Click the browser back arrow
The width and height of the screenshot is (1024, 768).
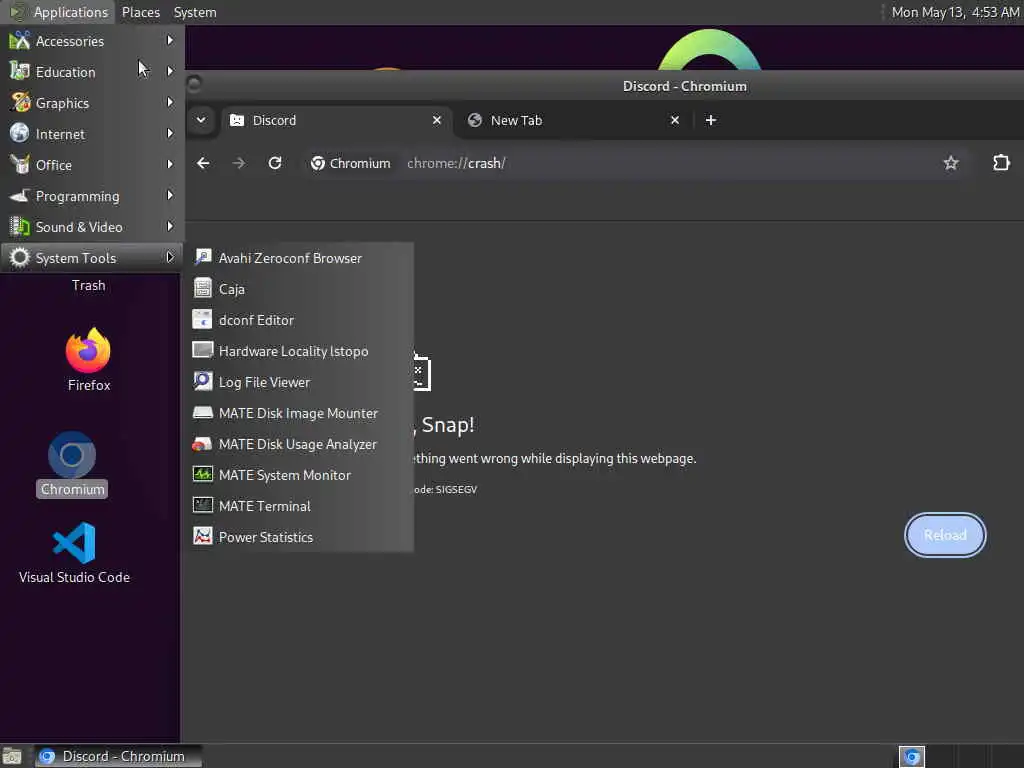[203, 163]
